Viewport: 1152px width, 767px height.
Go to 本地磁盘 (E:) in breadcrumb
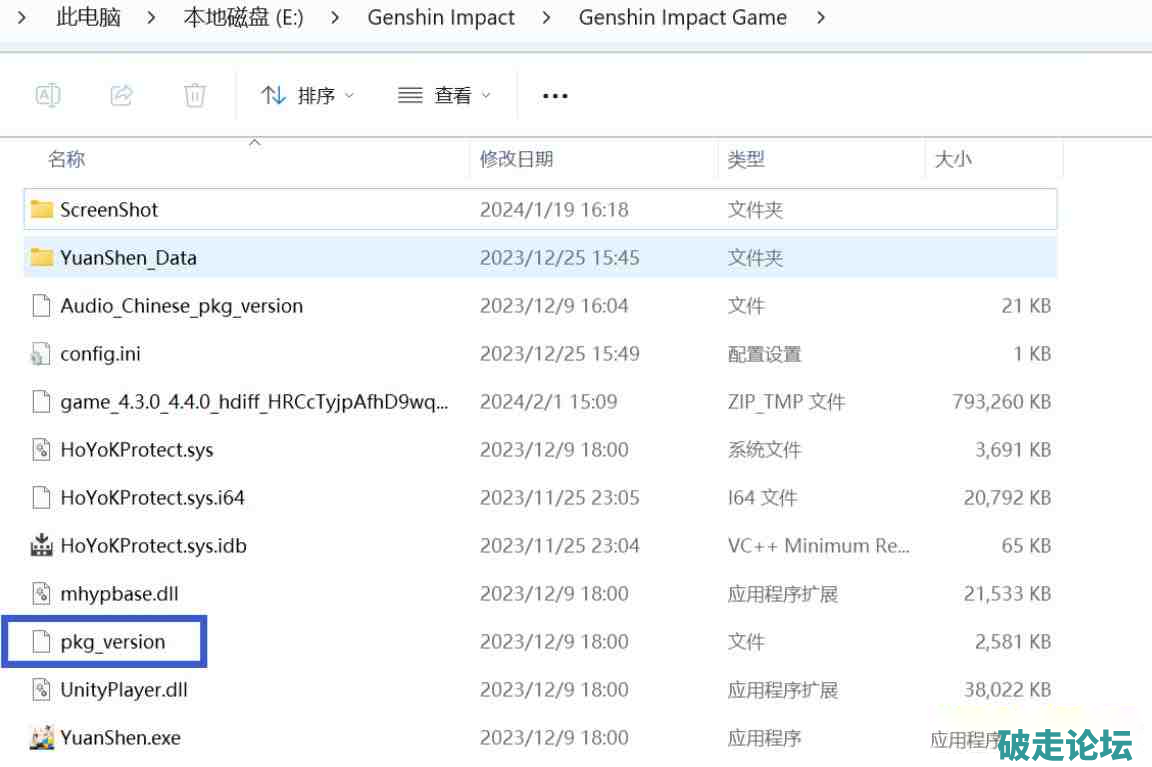click(x=243, y=18)
